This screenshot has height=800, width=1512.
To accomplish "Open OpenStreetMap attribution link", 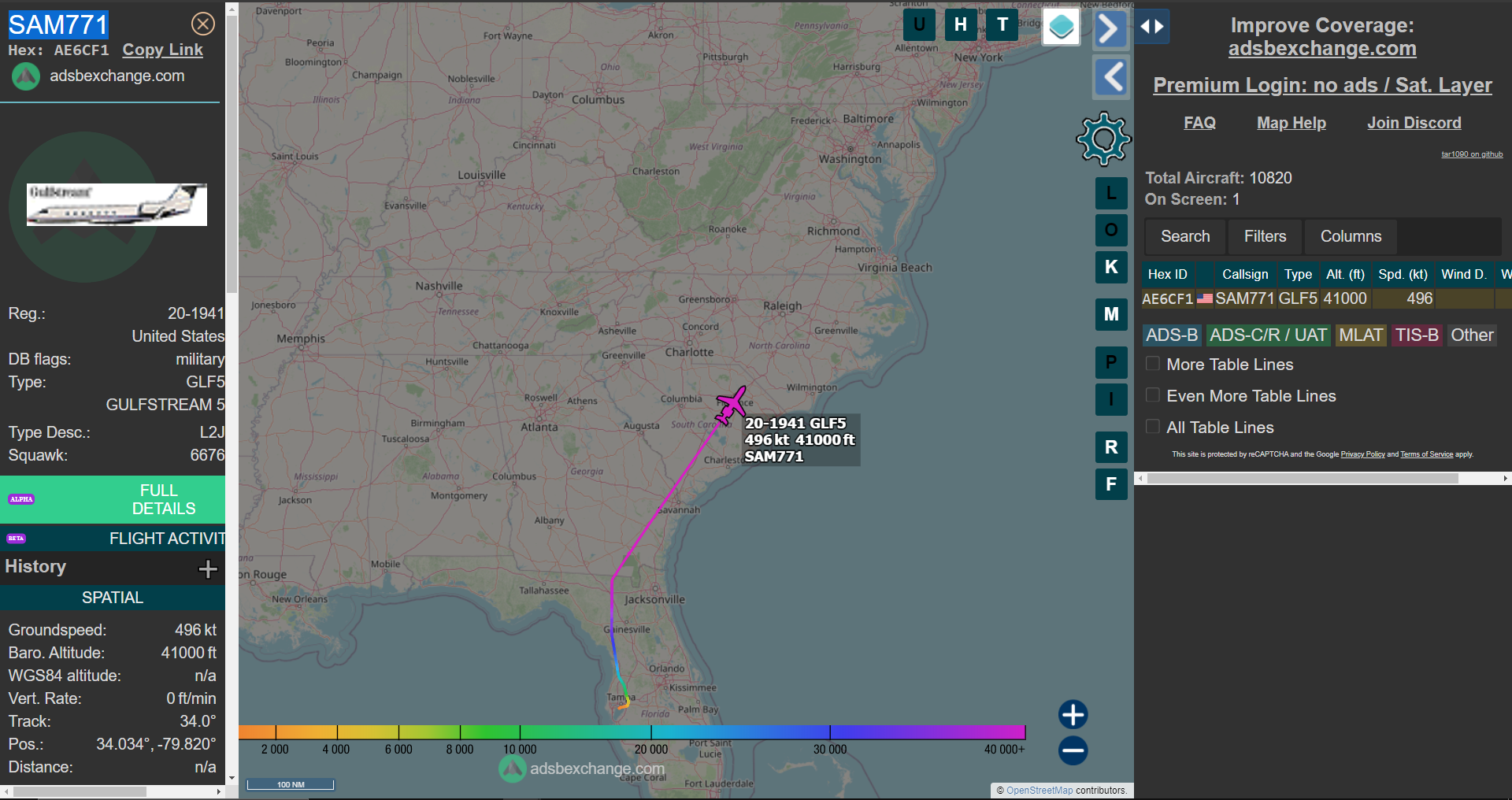I will point(1039,791).
